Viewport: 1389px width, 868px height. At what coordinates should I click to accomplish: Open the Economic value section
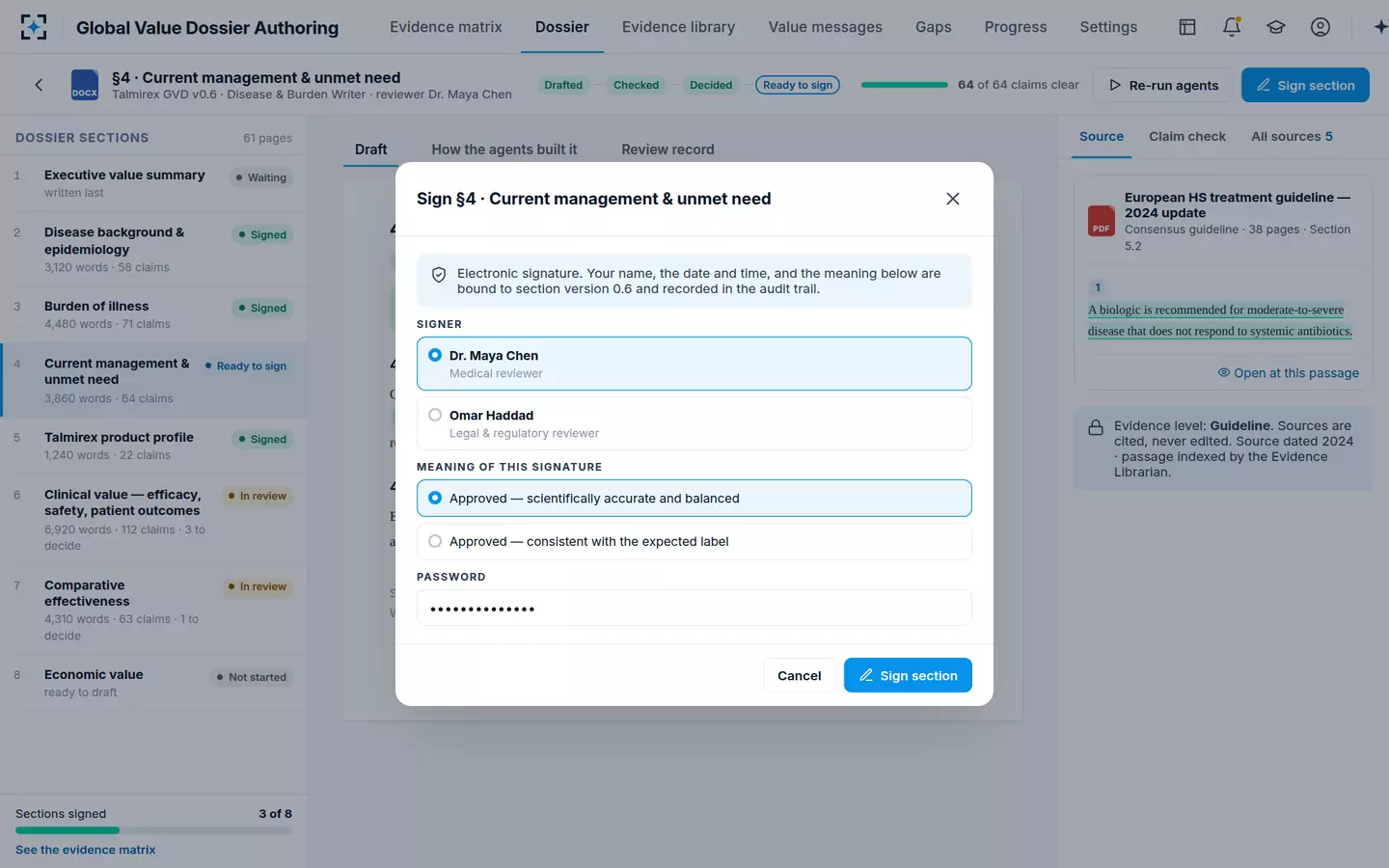coord(154,683)
